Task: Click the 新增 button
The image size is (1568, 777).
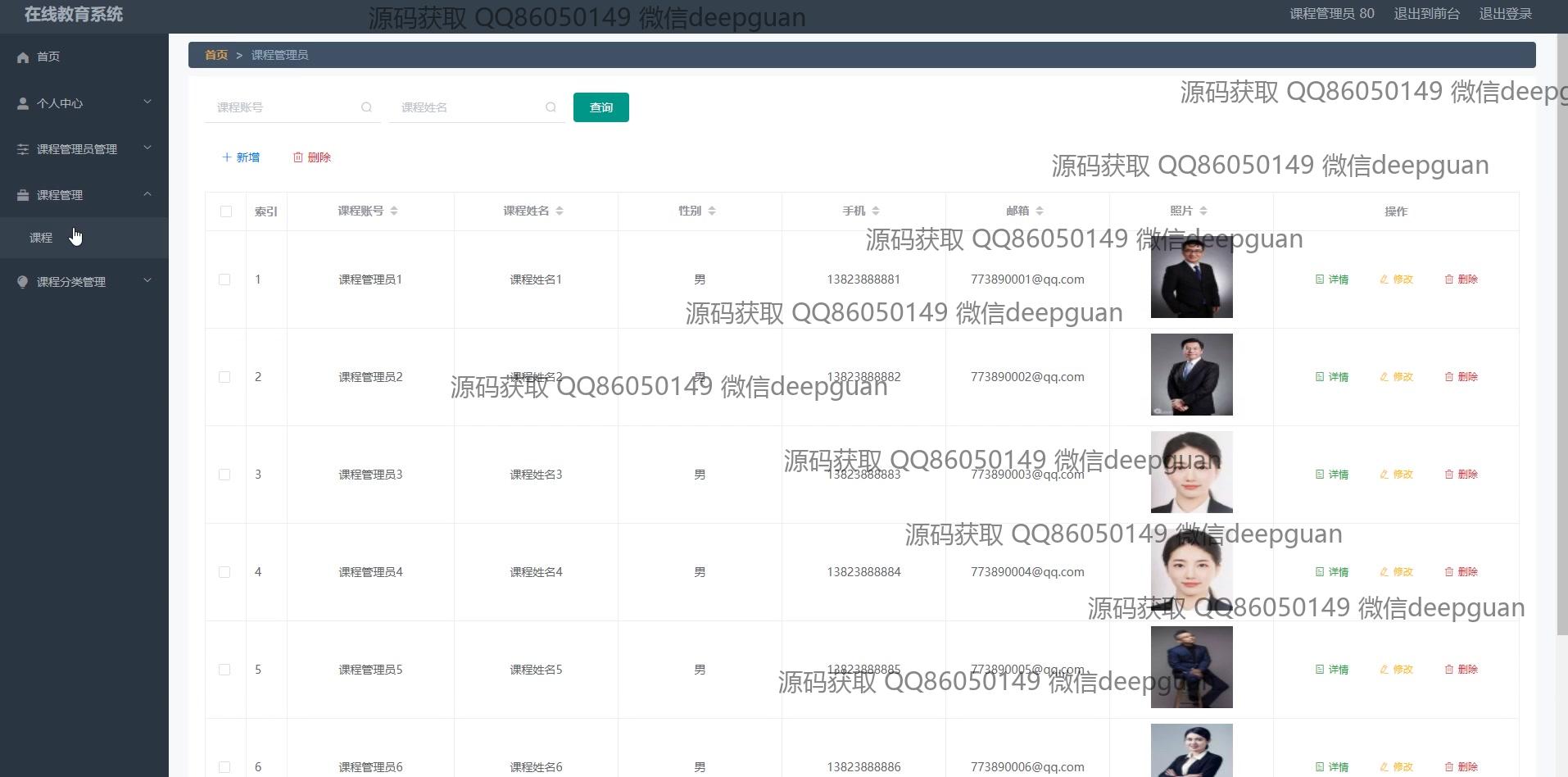Action: tap(241, 157)
